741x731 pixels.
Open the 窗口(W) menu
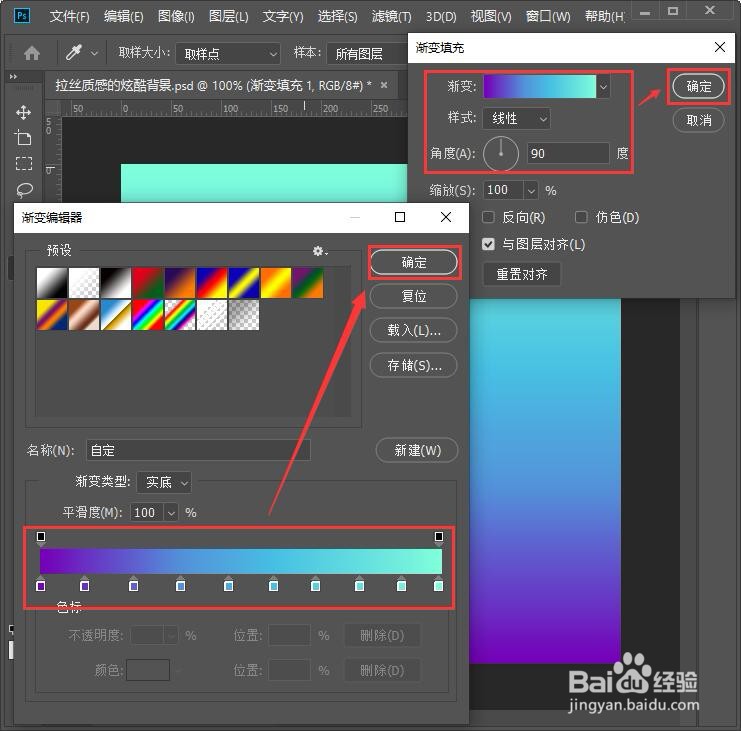tap(548, 17)
